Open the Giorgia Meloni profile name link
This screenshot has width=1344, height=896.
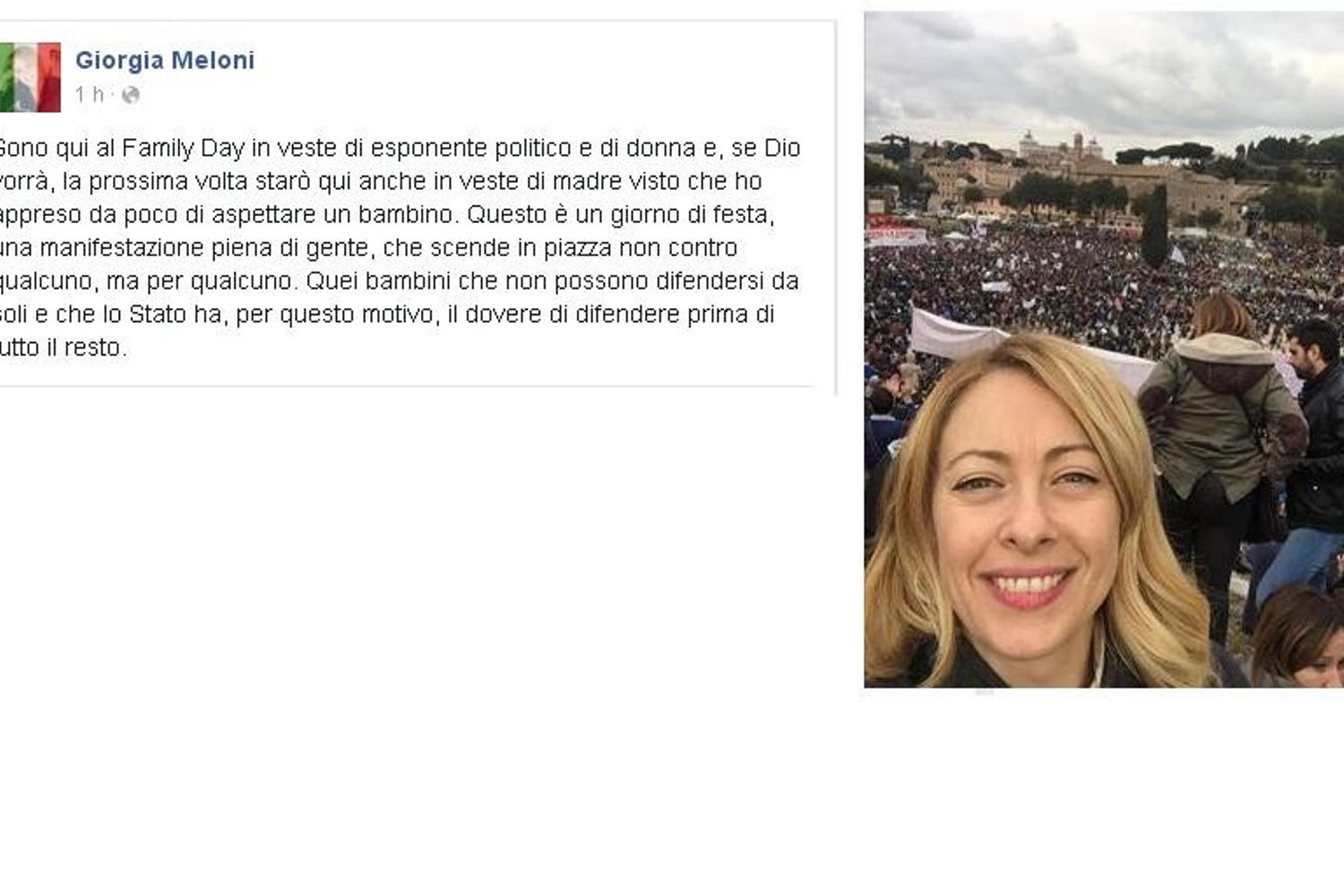click(x=165, y=60)
